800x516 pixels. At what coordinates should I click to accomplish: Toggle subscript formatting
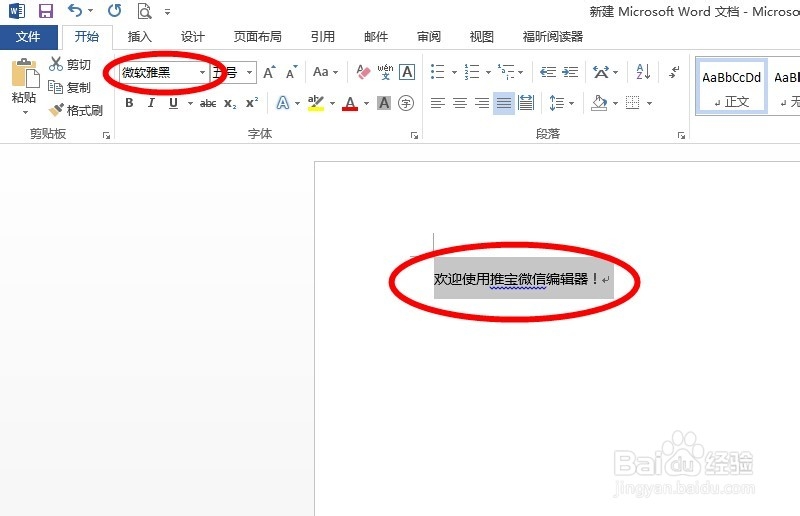(230, 104)
